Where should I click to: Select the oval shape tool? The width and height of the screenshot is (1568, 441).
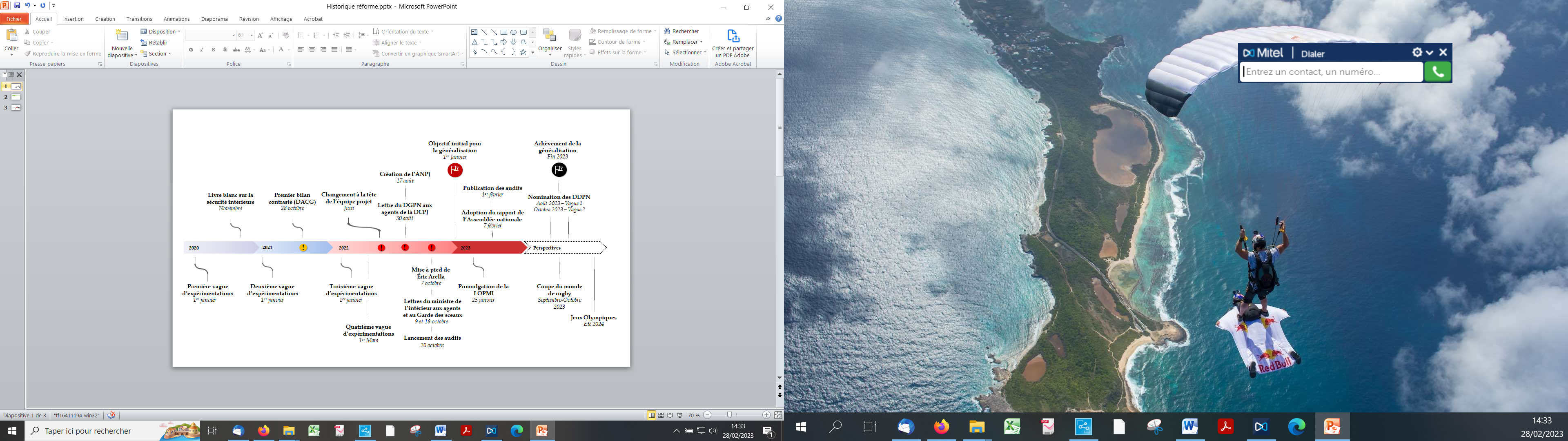tap(513, 32)
